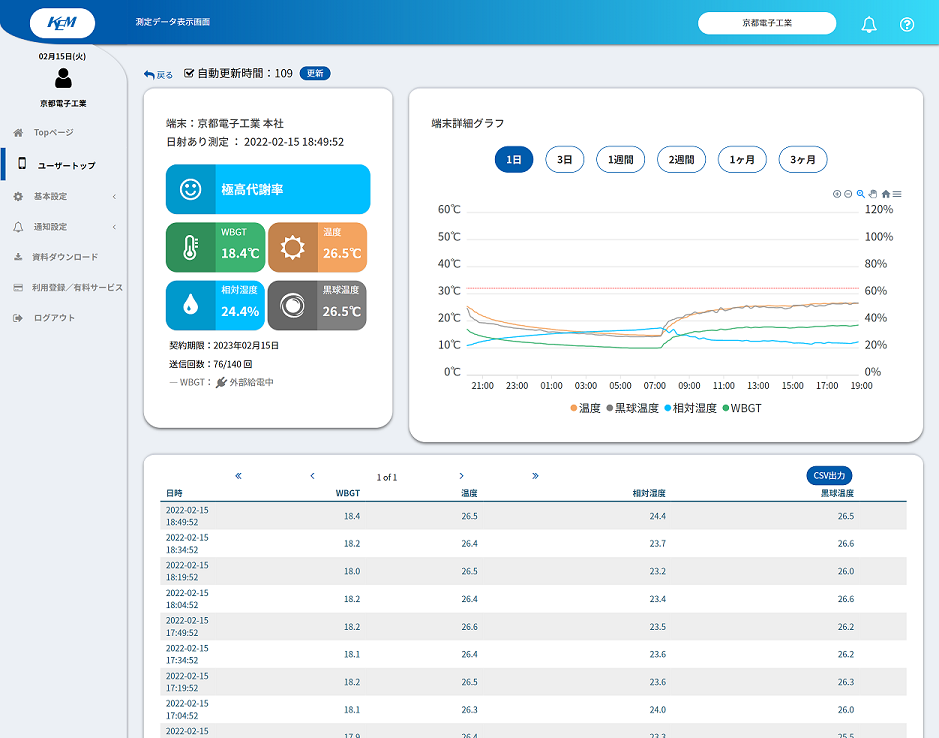The image size is (939, 738).
Task: Toggle WBGT series in chart legend
Action: pyautogui.click(x=741, y=408)
